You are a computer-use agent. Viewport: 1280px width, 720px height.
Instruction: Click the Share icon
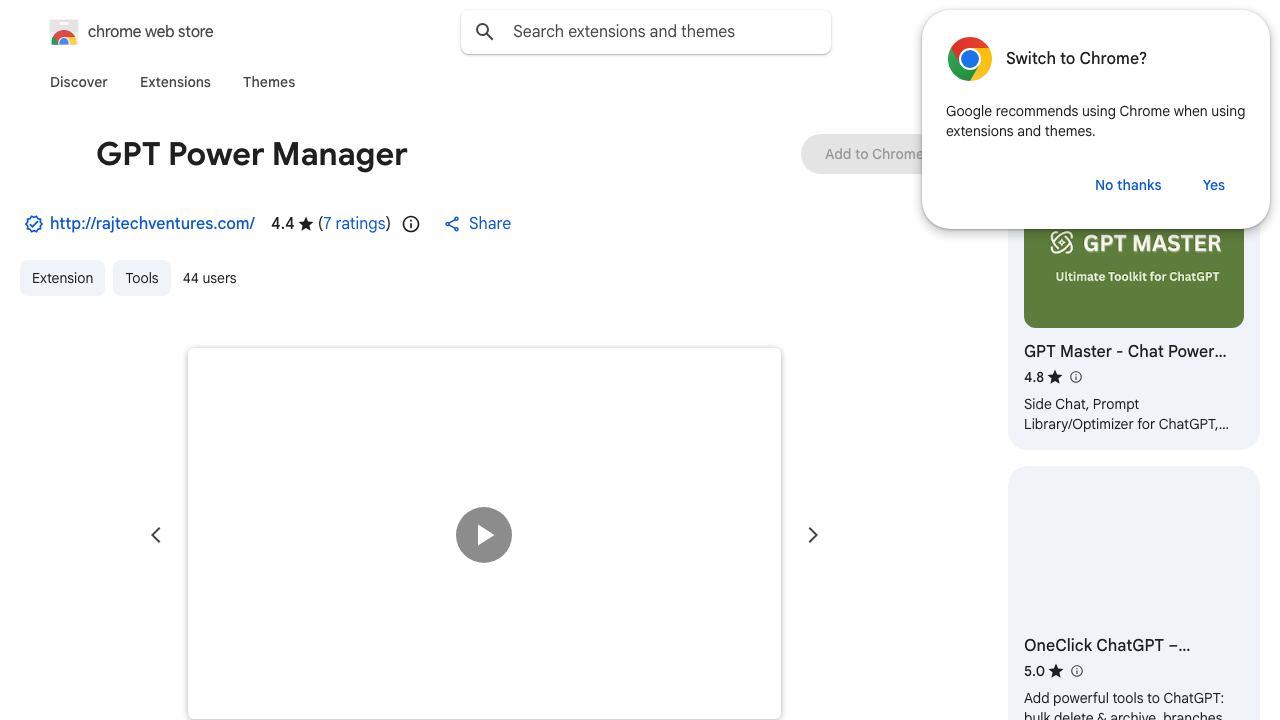(452, 224)
